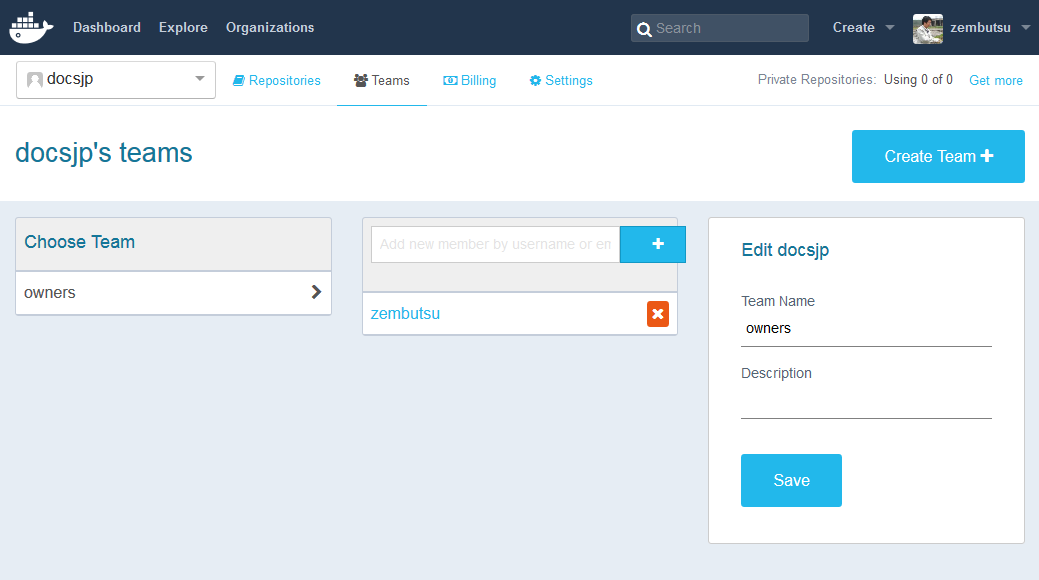
Task: Click the Using 0 of 0 text
Action: (x=918, y=80)
